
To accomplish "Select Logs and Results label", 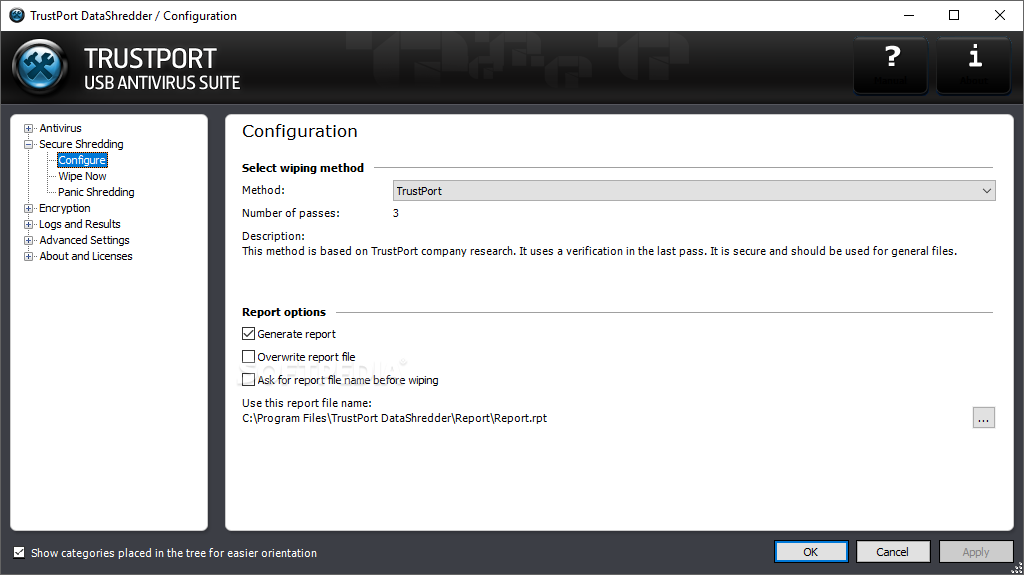I will click(x=80, y=224).
